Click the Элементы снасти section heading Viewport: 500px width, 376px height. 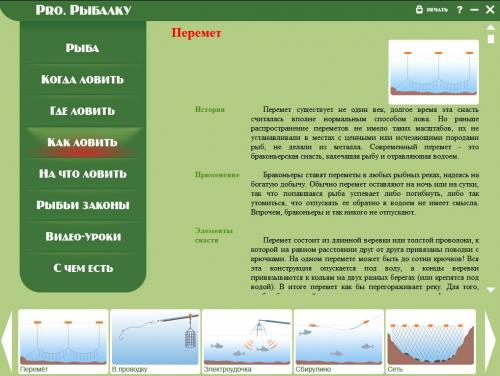tap(214, 235)
